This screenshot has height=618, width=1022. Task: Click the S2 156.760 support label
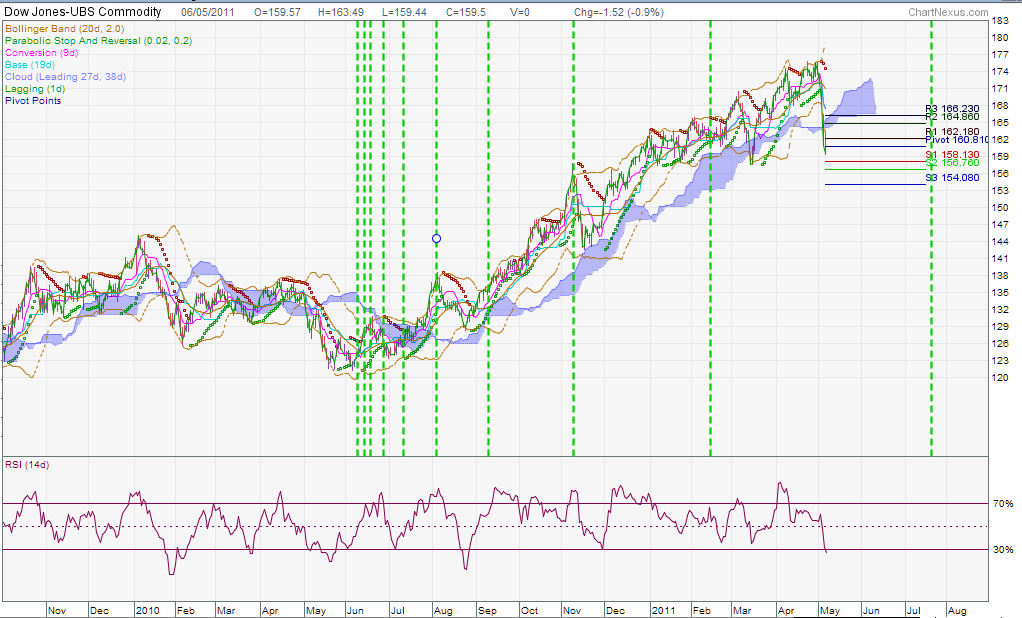click(952, 163)
